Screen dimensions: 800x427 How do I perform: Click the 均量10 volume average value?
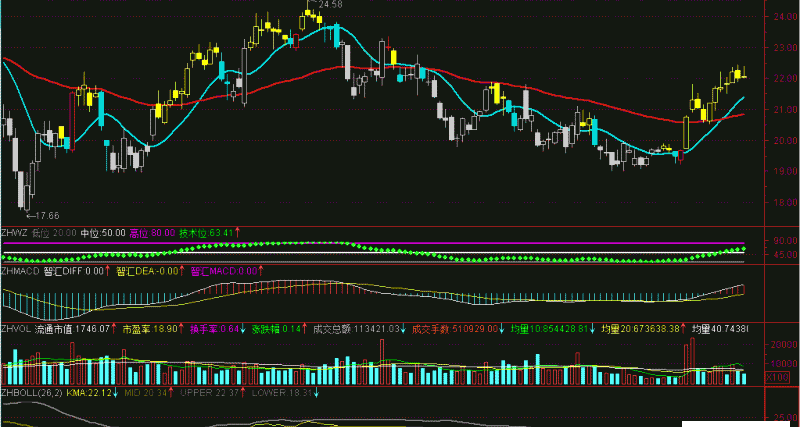coord(549,329)
